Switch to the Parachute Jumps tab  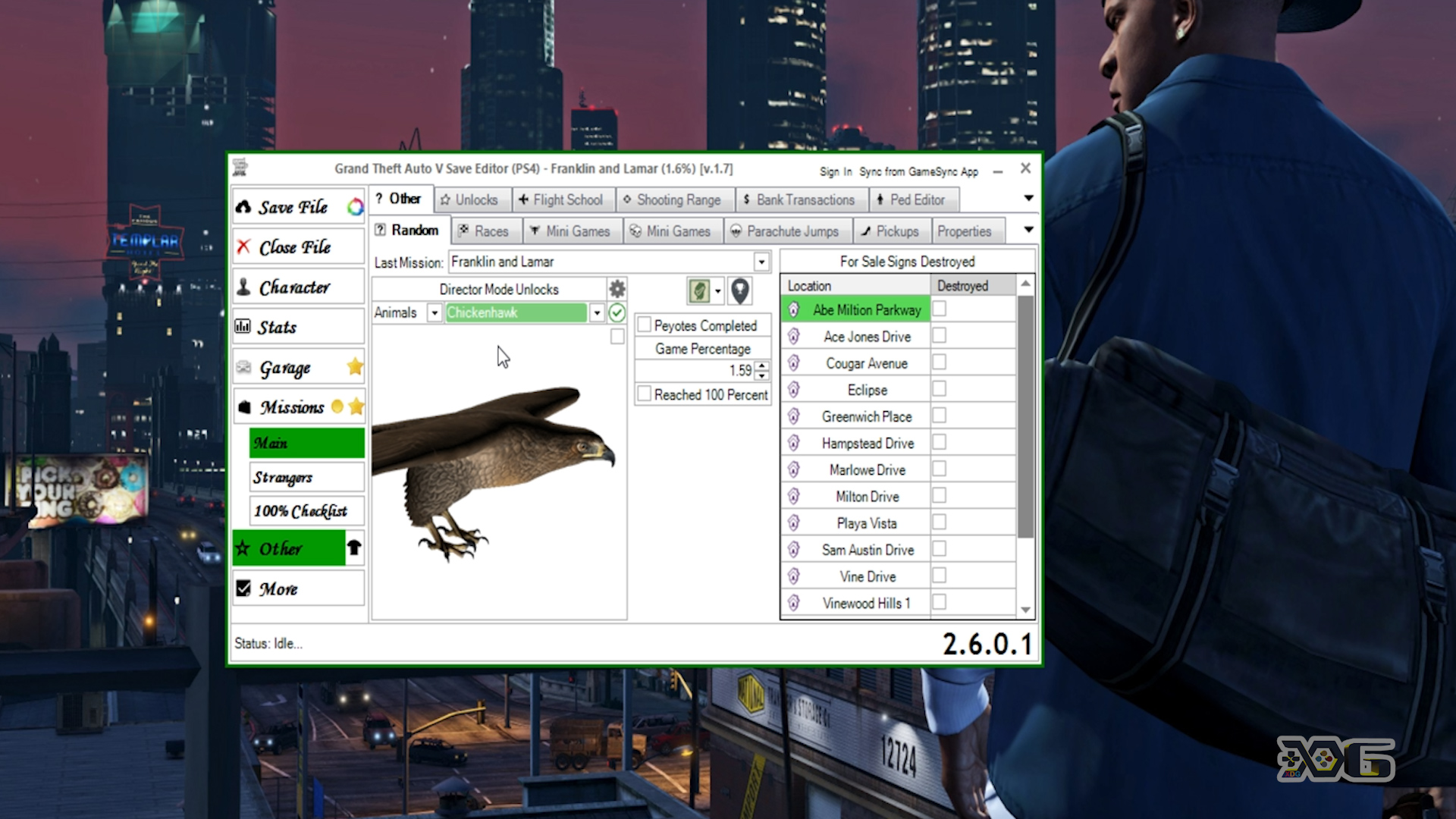(792, 231)
